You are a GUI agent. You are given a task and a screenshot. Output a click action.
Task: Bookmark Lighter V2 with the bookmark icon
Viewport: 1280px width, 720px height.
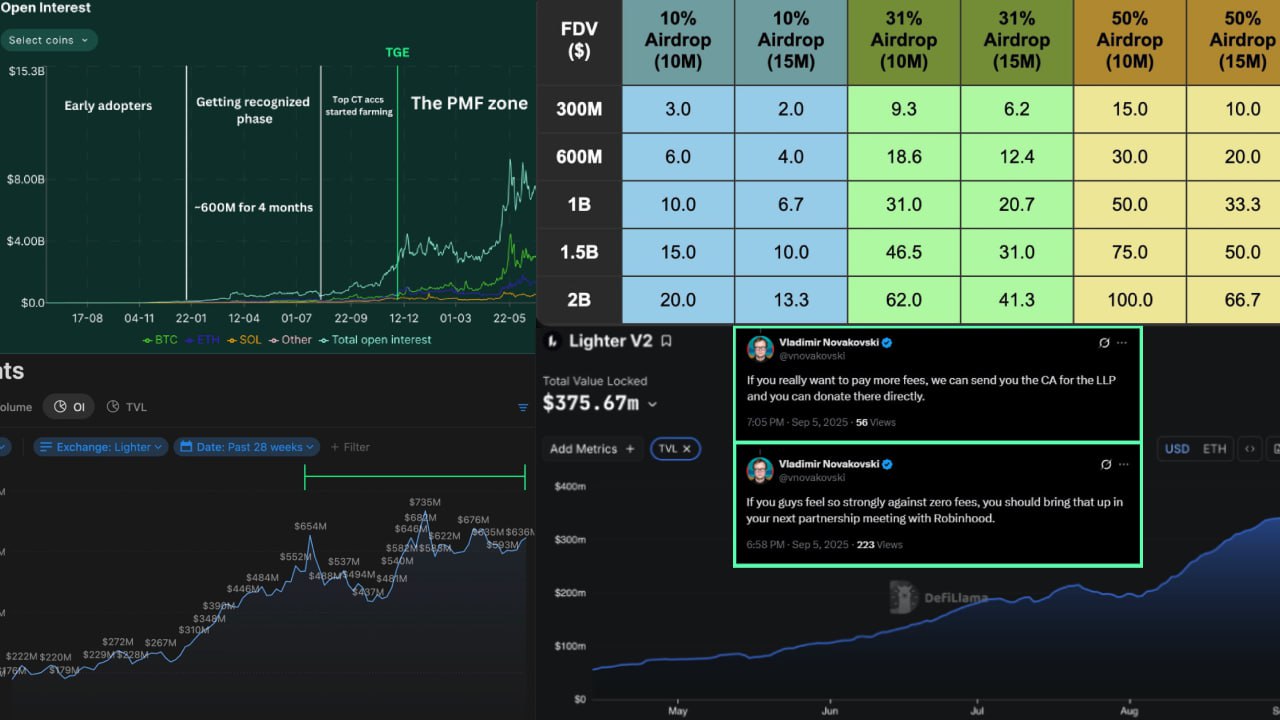[x=666, y=341]
